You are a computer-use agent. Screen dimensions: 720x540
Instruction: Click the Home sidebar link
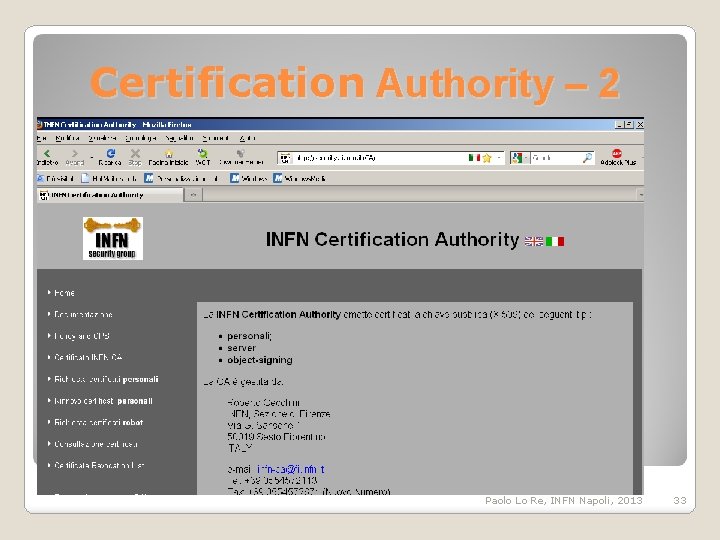(64, 292)
